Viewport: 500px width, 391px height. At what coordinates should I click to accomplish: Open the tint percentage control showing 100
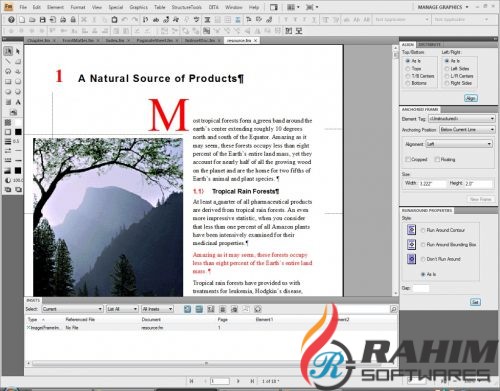pos(8,180)
